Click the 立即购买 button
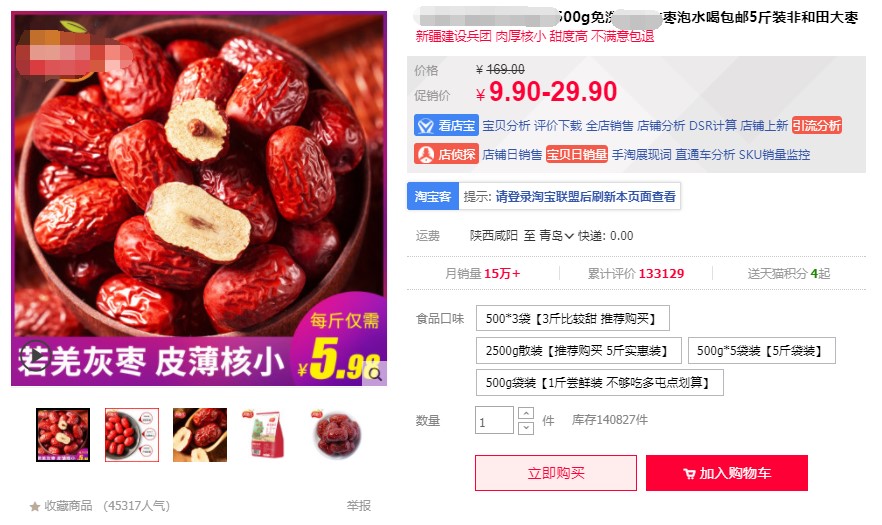Viewport: 882px width, 525px height. point(556,473)
